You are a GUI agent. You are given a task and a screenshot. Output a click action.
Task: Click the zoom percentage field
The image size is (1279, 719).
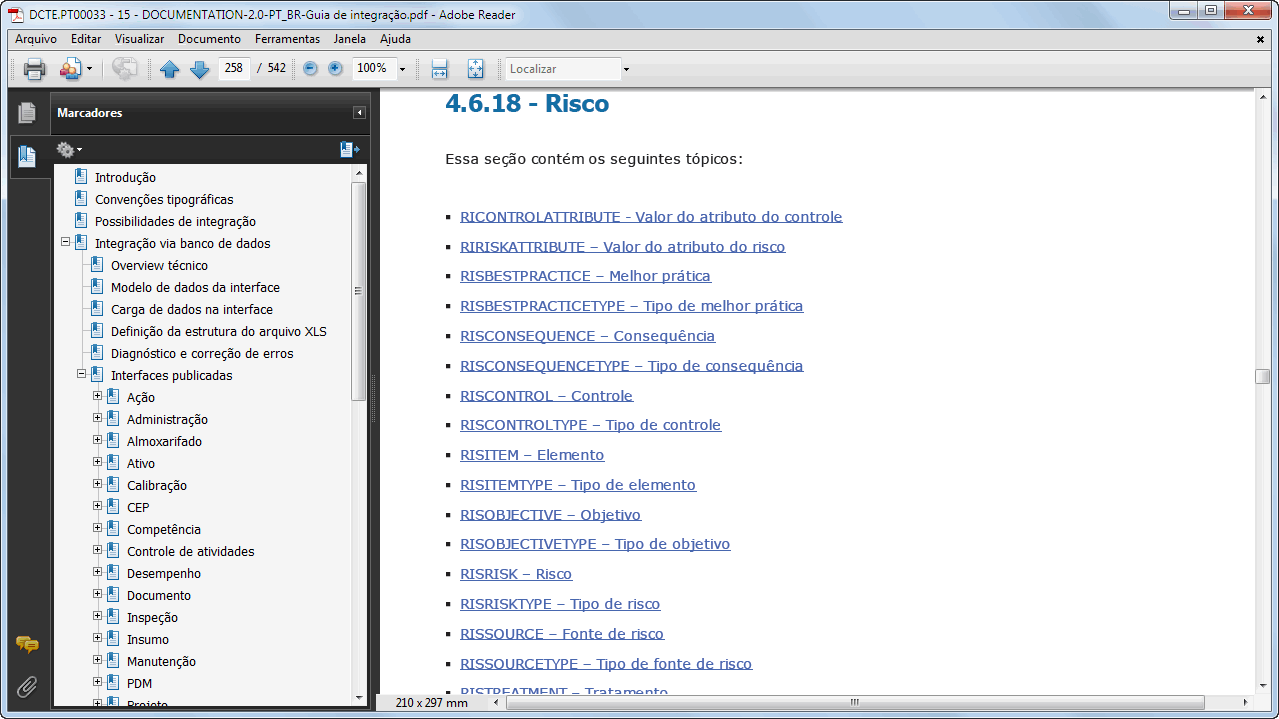373,68
